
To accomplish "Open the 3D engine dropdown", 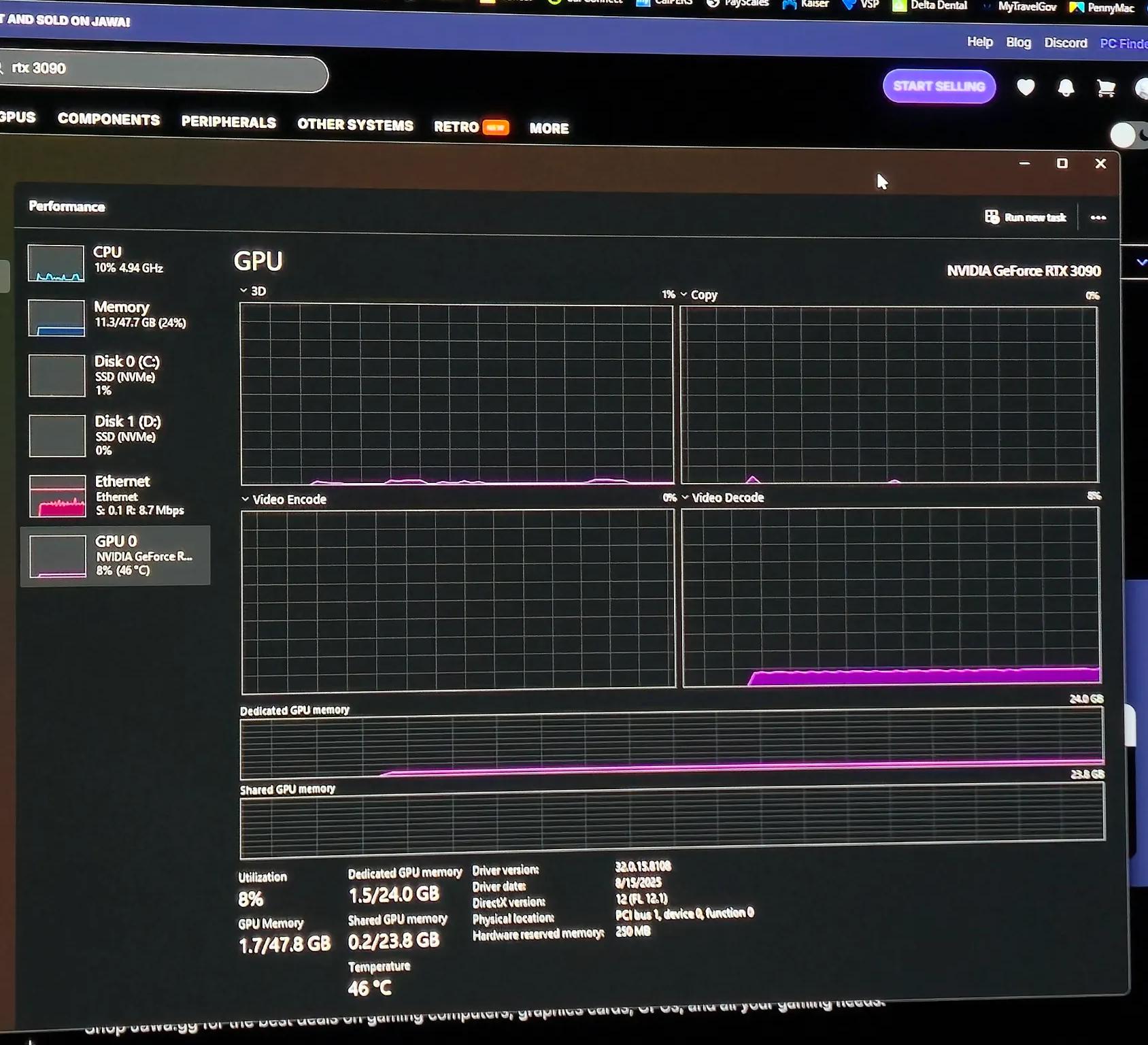I will (x=252, y=291).
